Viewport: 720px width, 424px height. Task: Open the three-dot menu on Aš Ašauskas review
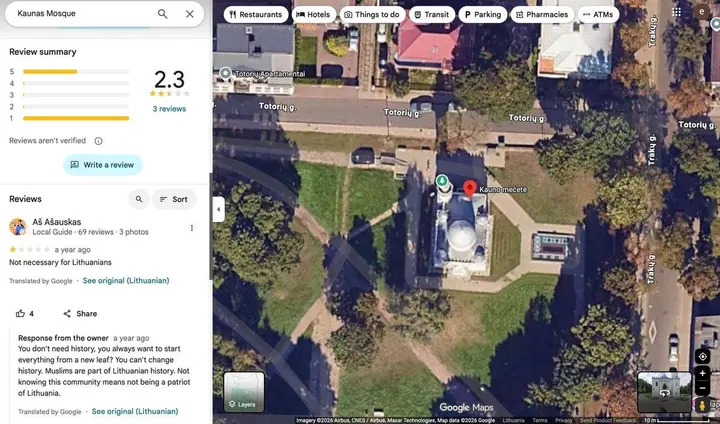pyautogui.click(x=191, y=227)
